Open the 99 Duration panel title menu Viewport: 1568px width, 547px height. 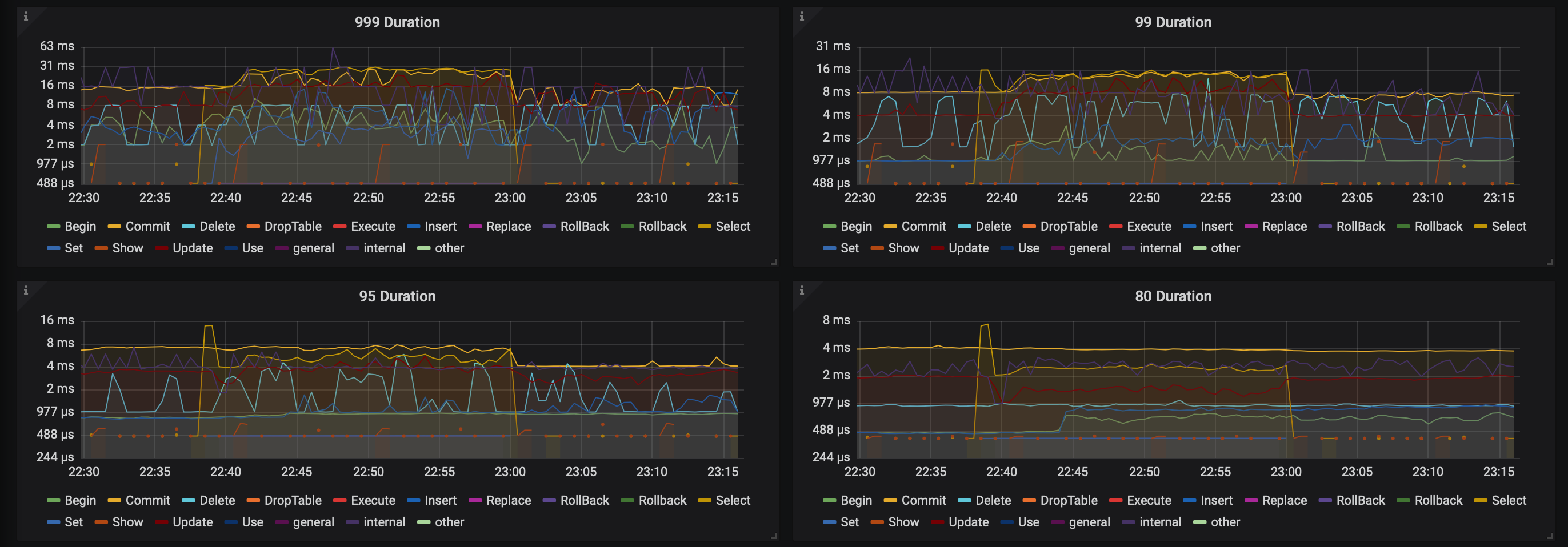click(x=1173, y=22)
